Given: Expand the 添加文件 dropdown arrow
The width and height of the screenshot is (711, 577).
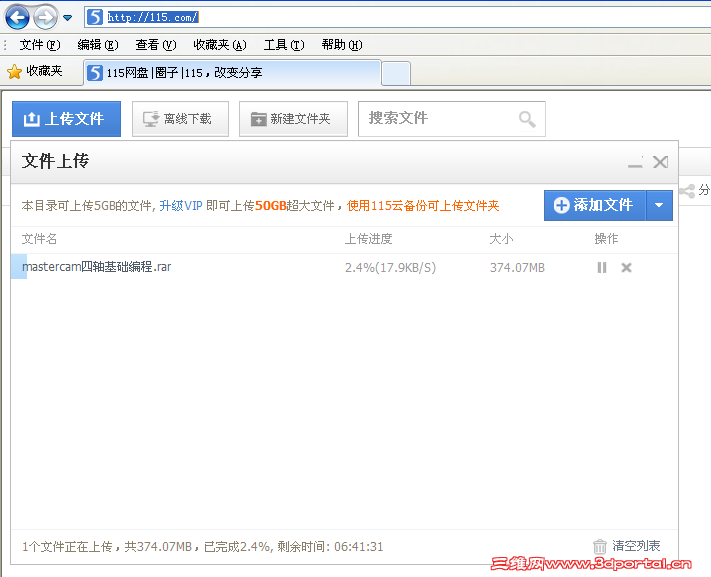Looking at the screenshot, I should pos(659,205).
